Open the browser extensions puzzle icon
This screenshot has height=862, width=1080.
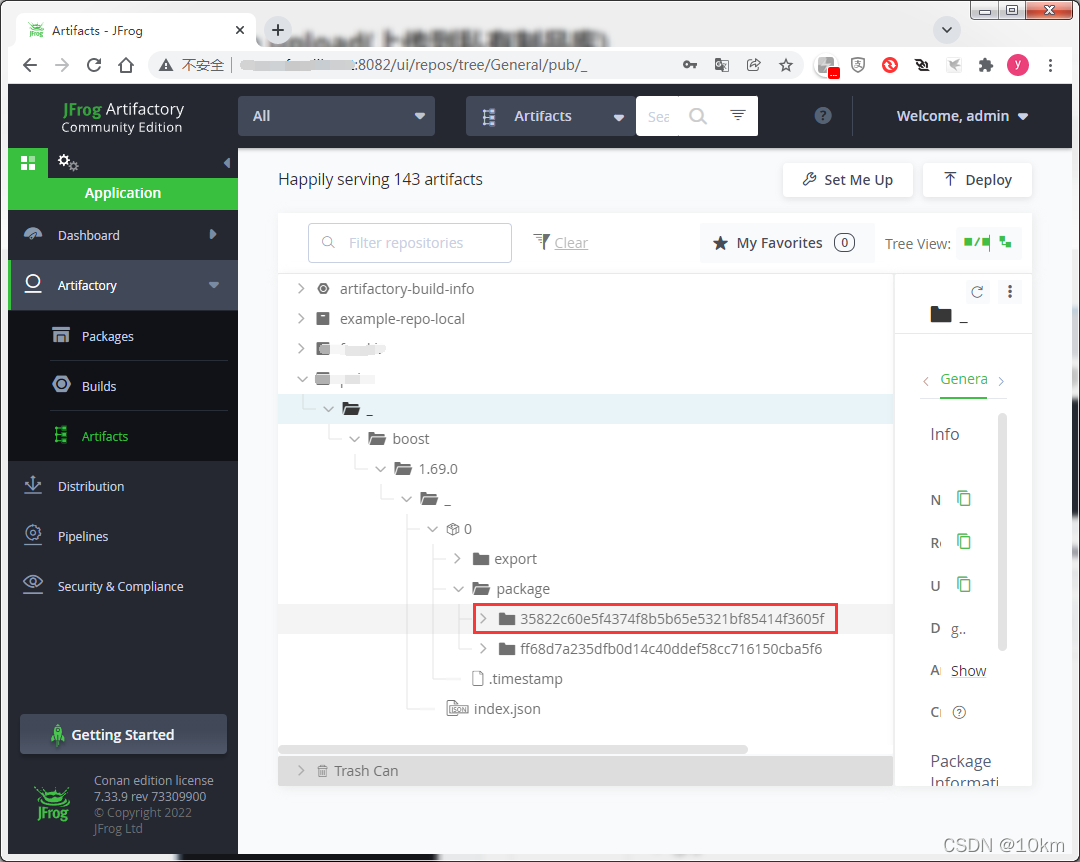pyautogui.click(x=986, y=65)
